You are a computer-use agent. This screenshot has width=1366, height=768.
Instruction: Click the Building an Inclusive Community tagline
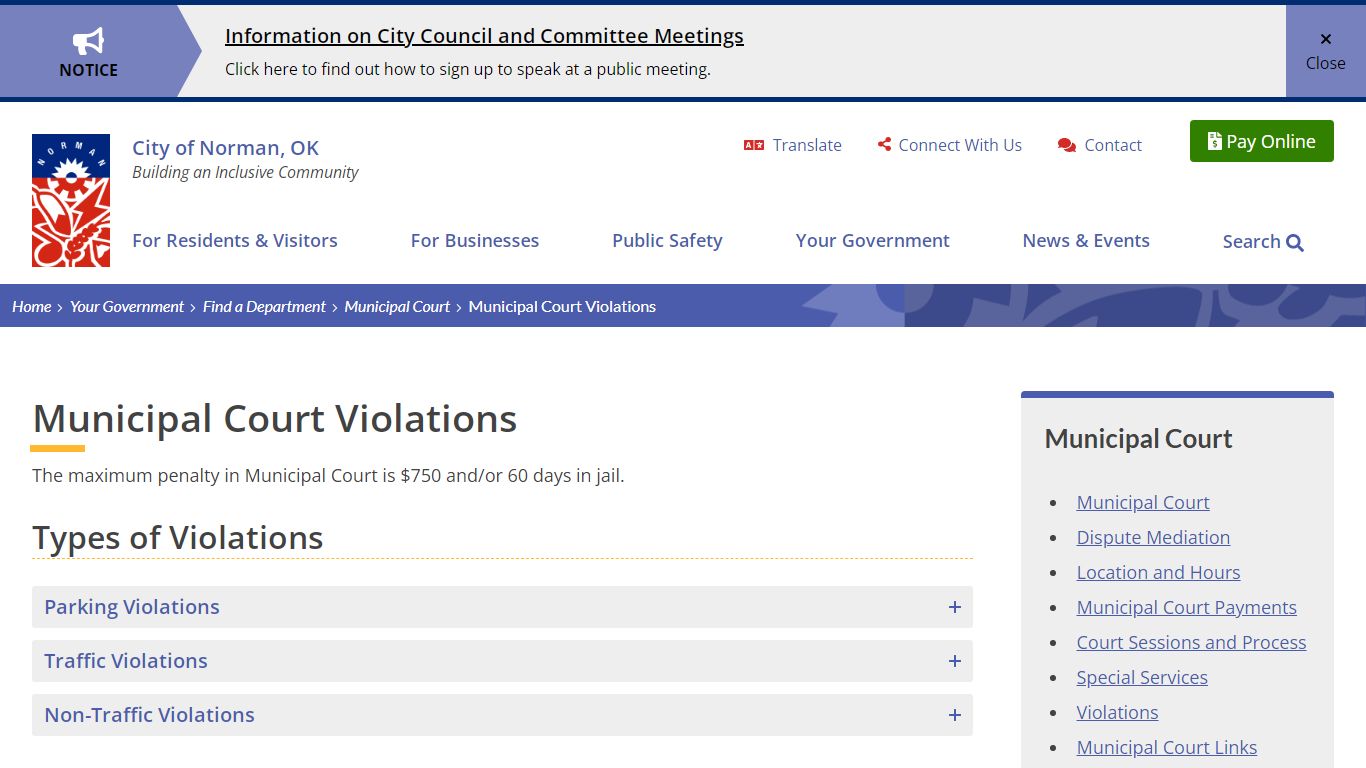click(x=245, y=173)
